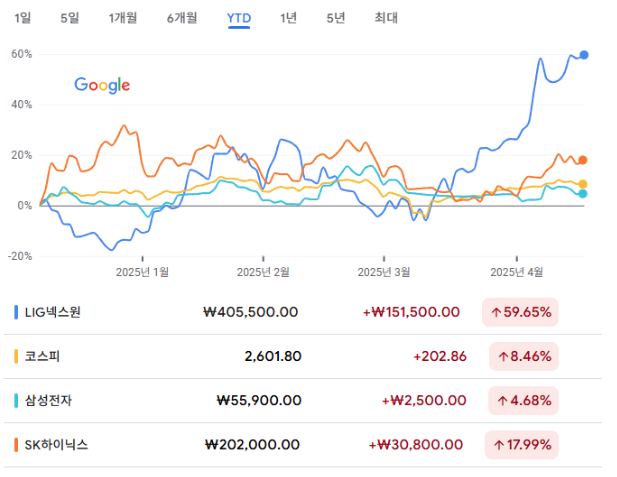This screenshot has height=477, width=617.
Task: Click the blue LIG넥스원 color marker
Action: coord(16,312)
